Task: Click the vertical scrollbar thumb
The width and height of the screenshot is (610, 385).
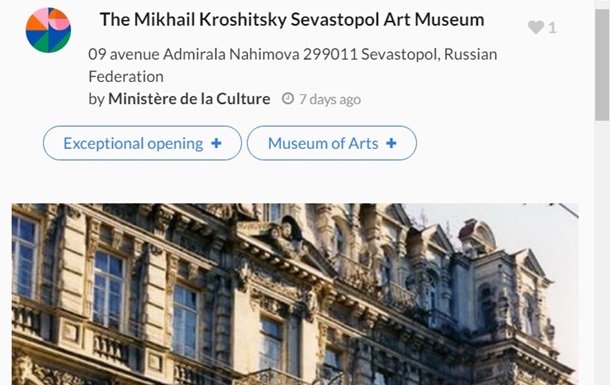Action: [602, 64]
